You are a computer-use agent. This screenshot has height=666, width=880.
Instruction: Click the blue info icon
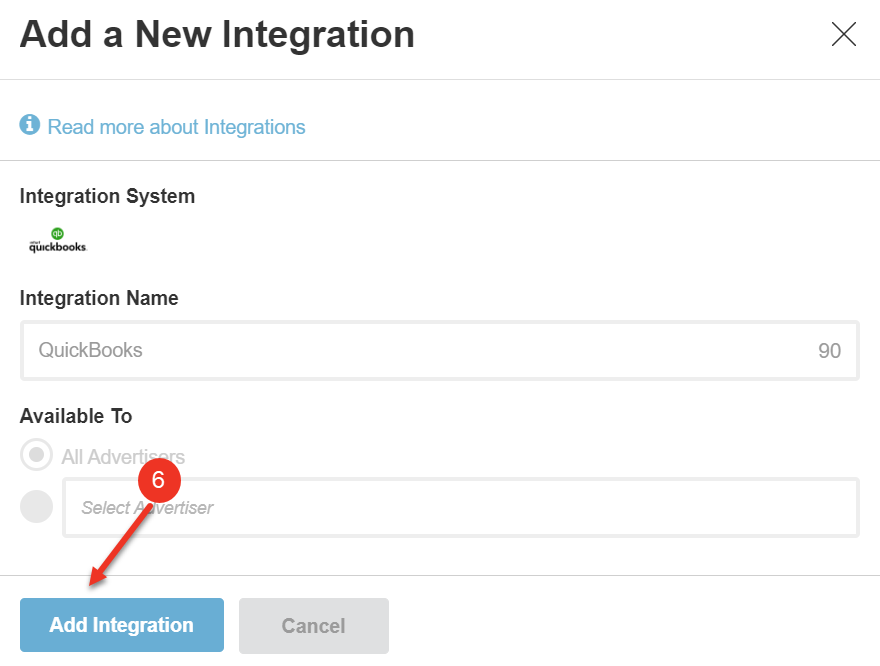(30, 125)
